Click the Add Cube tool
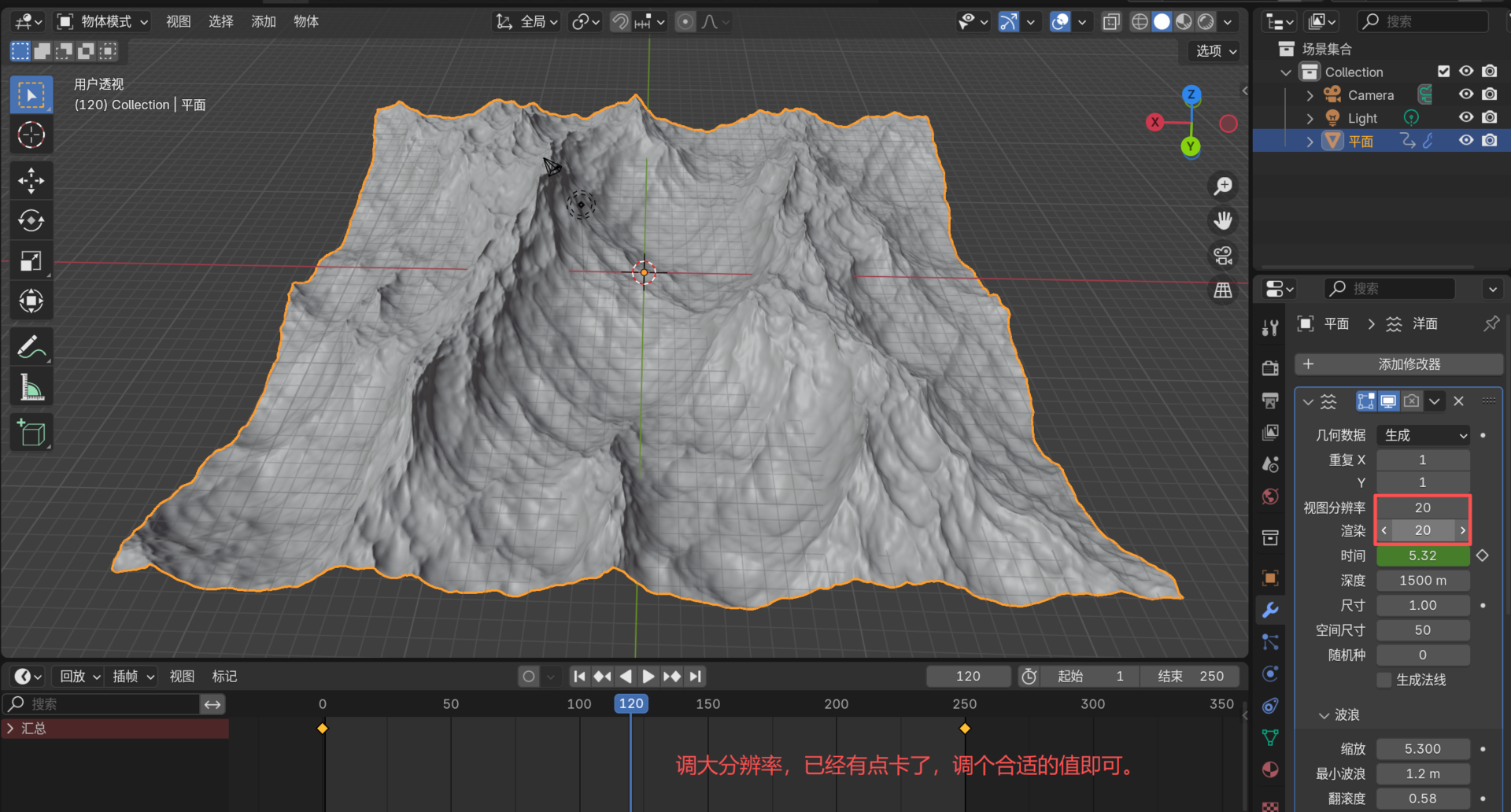The width and height of the screenshot is (1511, 812). point(31,433)
